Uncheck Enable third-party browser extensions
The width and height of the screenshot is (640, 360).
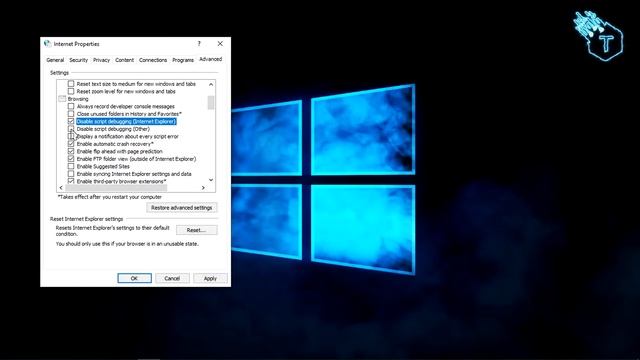(x=71, y=181)
